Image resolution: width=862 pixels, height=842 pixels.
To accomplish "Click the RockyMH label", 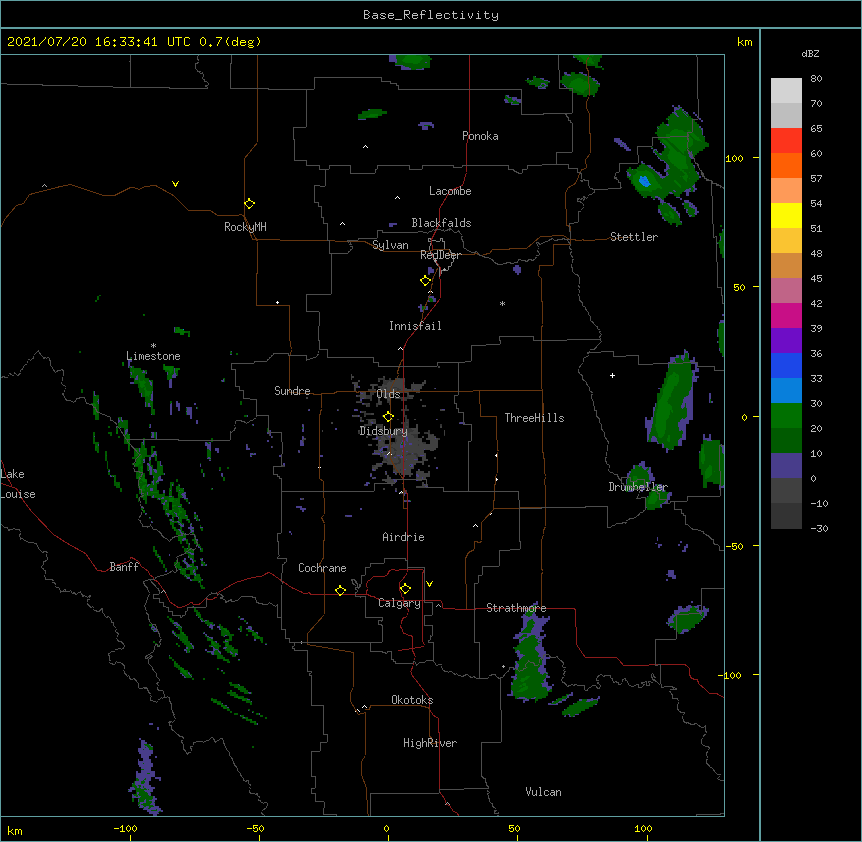I will pyautogui.click(x=245, y=227).
